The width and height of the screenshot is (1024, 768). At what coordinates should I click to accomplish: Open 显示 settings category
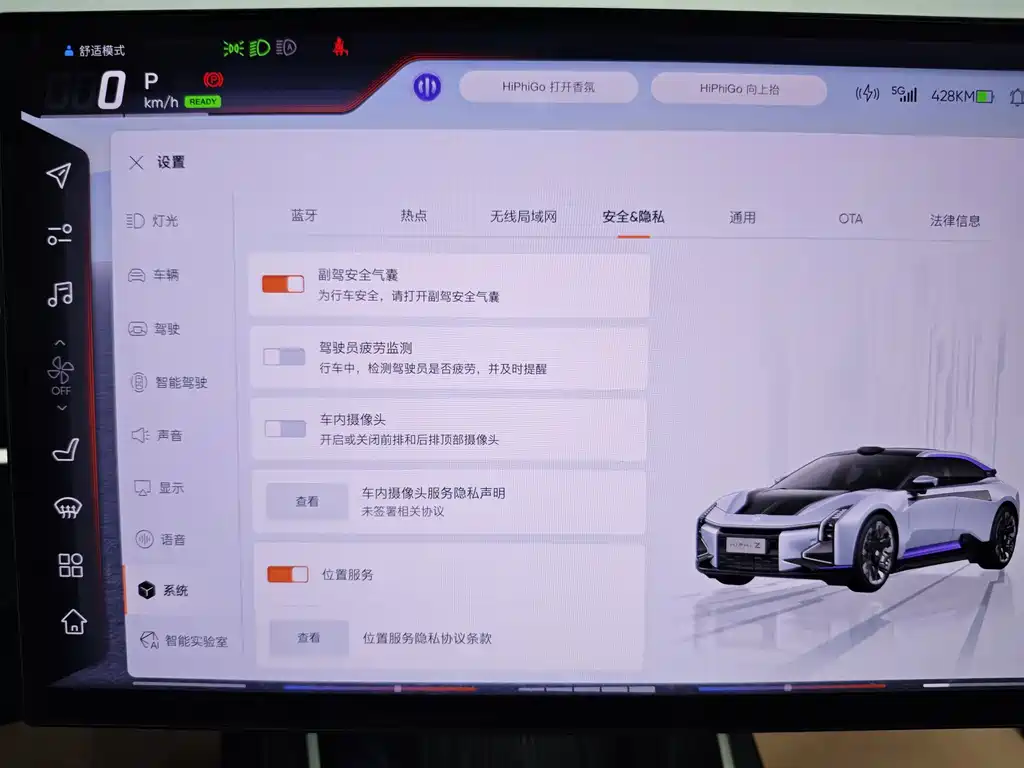coord(159,488)
